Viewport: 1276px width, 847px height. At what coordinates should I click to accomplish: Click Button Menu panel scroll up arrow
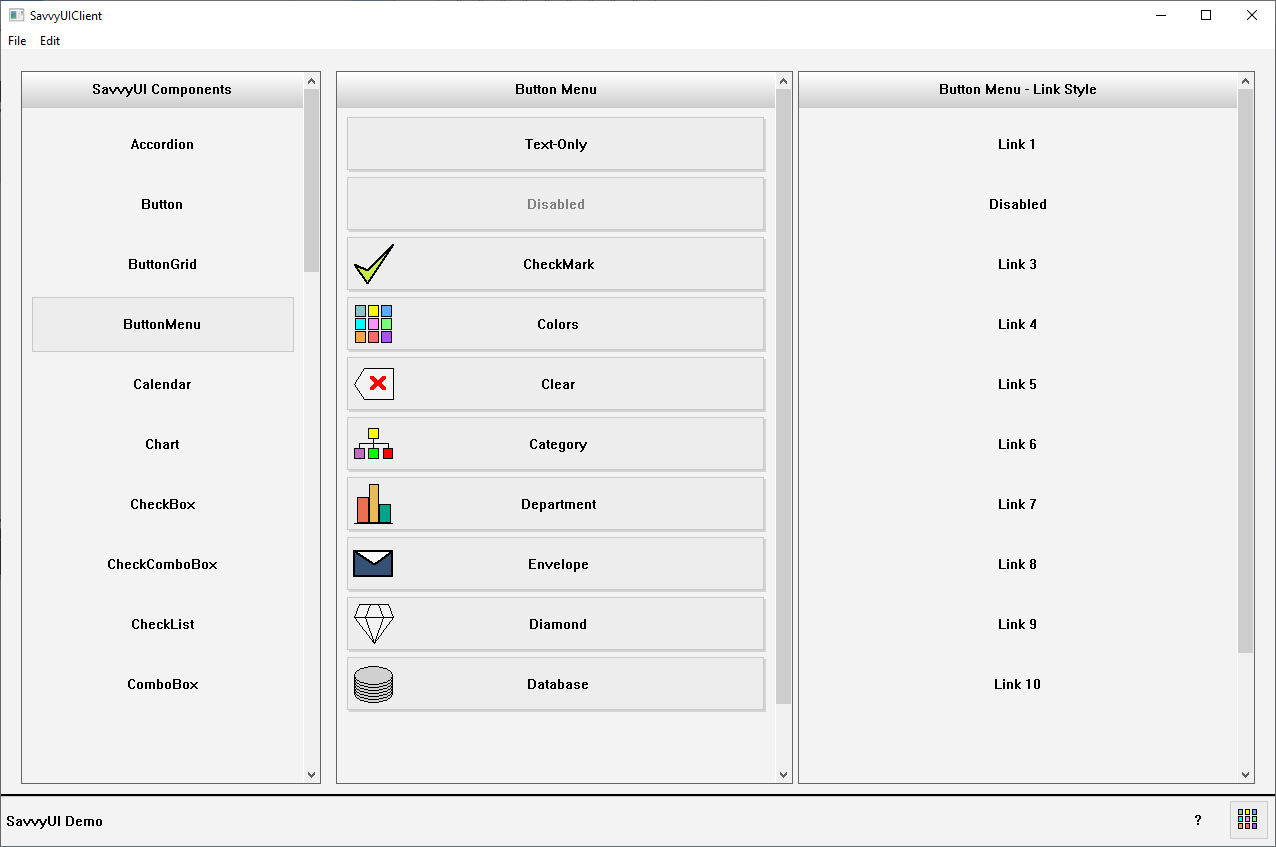tap(783, 81)
